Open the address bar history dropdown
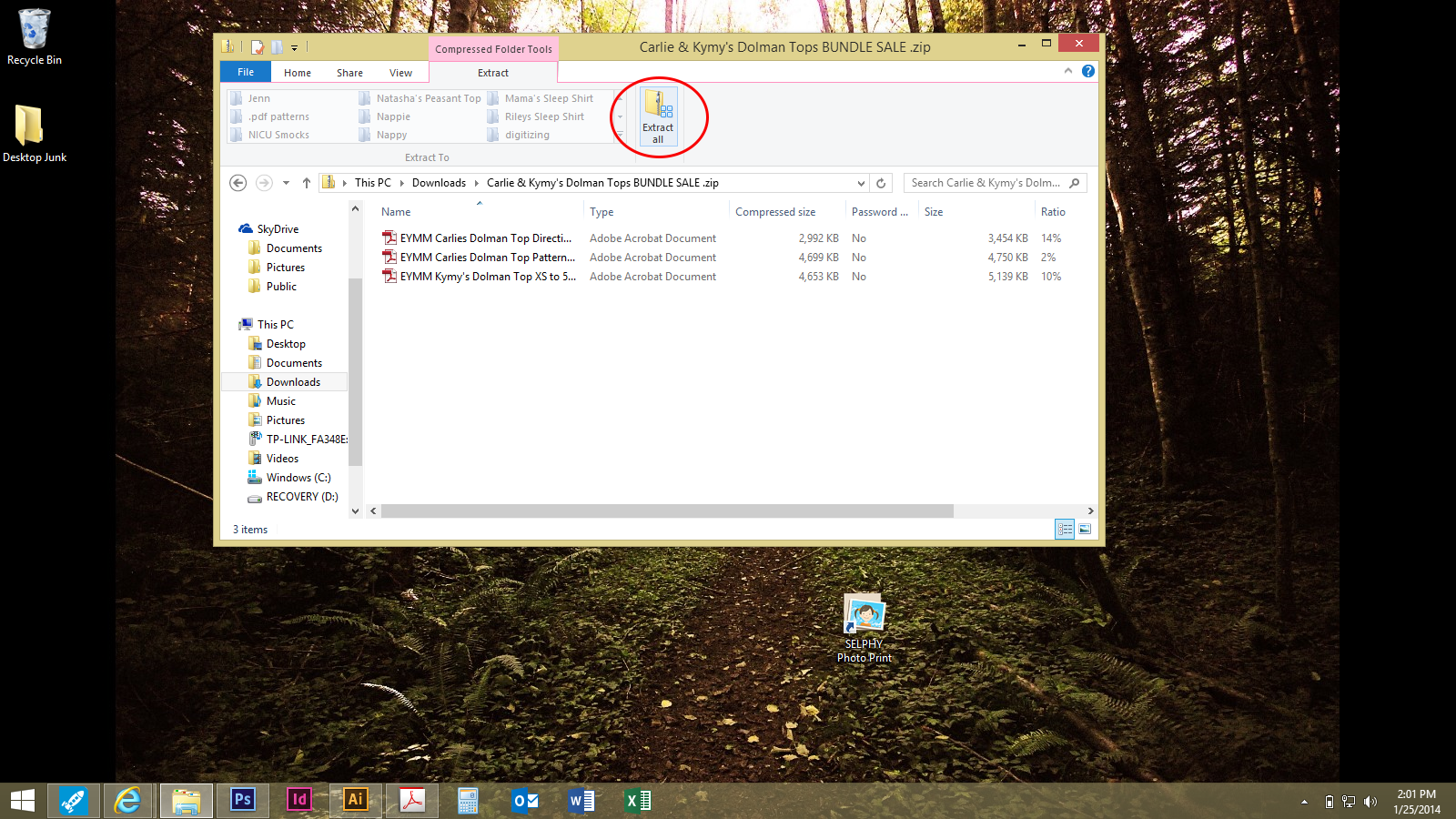Image resolution: width=1456 pixels, height=819 pixels. pos(861,183)
